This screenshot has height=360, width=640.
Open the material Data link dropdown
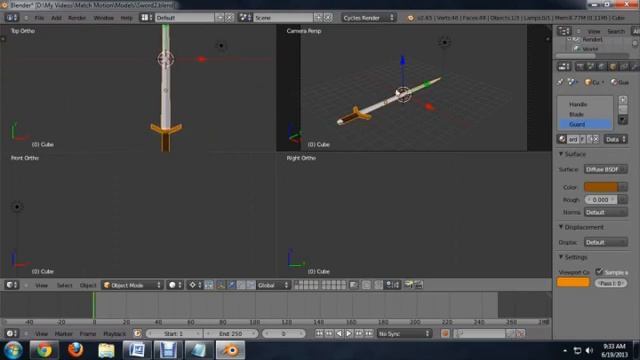tap(616, 140)
